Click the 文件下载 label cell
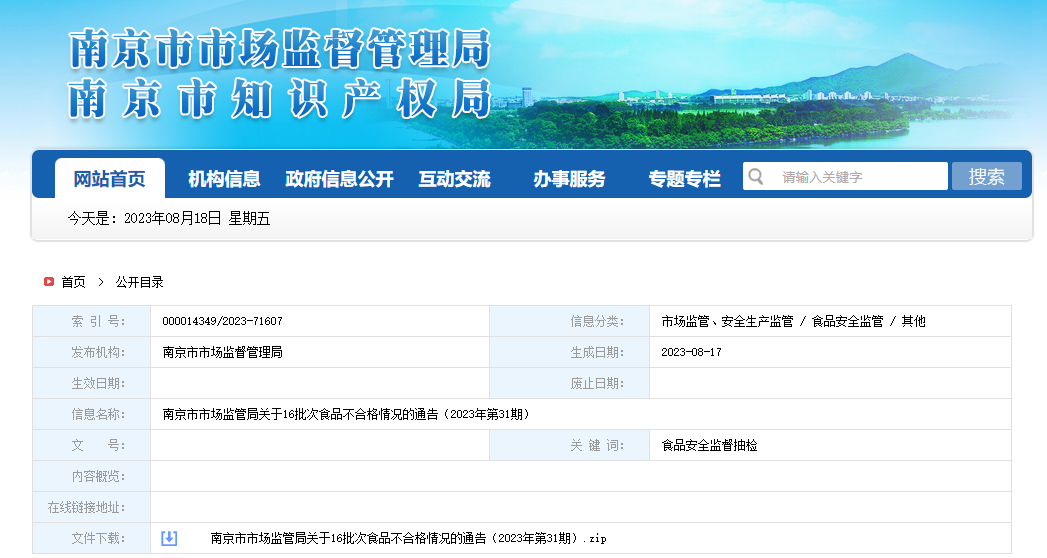1047x558 pixels. pyautogui.click(x=91, y=539)
